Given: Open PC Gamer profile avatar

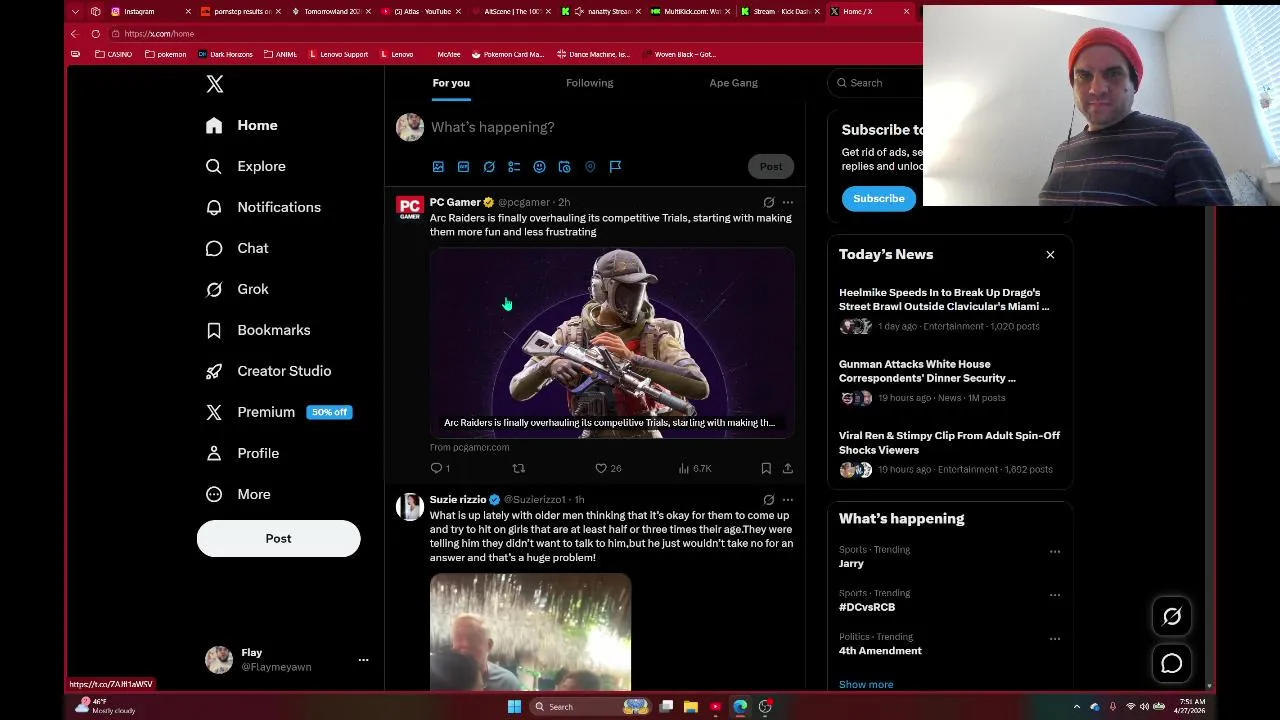Looking at the screenshot, I should tap(410, 208).
